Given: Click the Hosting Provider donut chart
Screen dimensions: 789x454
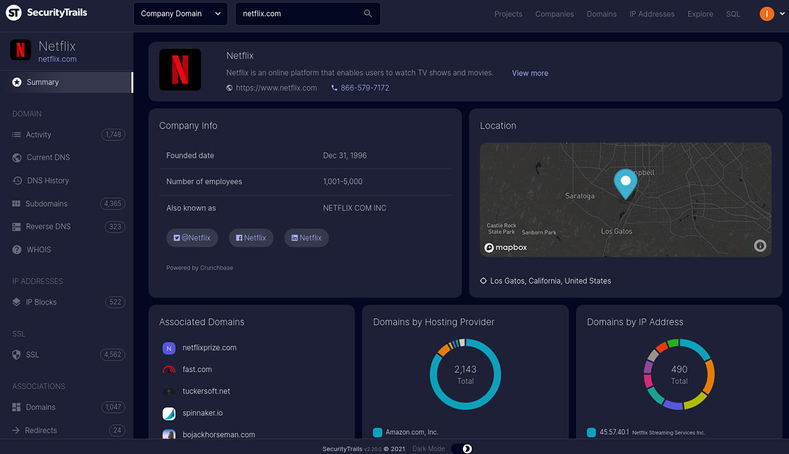Looking at the screenshot, I should [x=465, y=374].
